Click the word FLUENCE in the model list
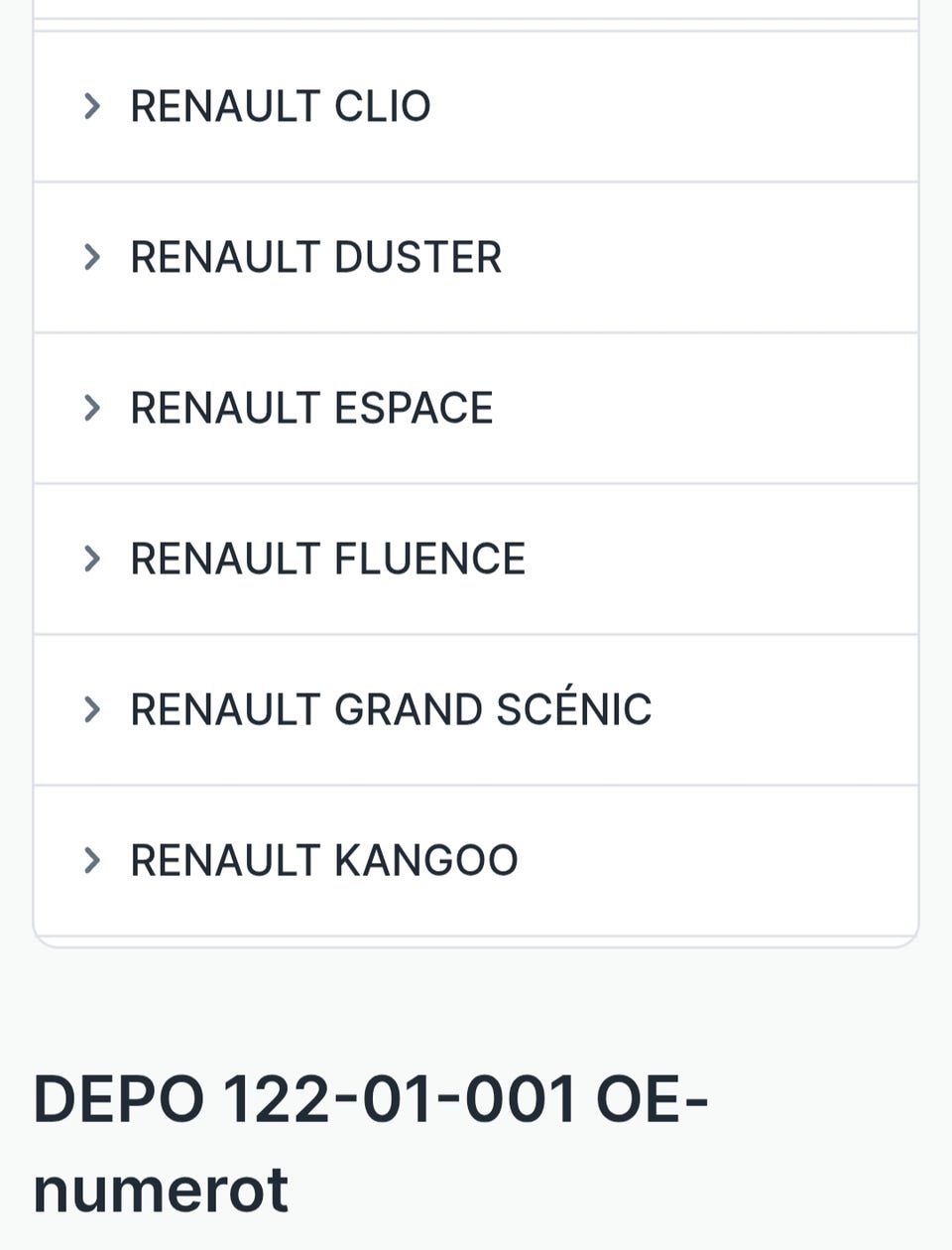This screenshot has height=1250, width=952. point(429,559)
